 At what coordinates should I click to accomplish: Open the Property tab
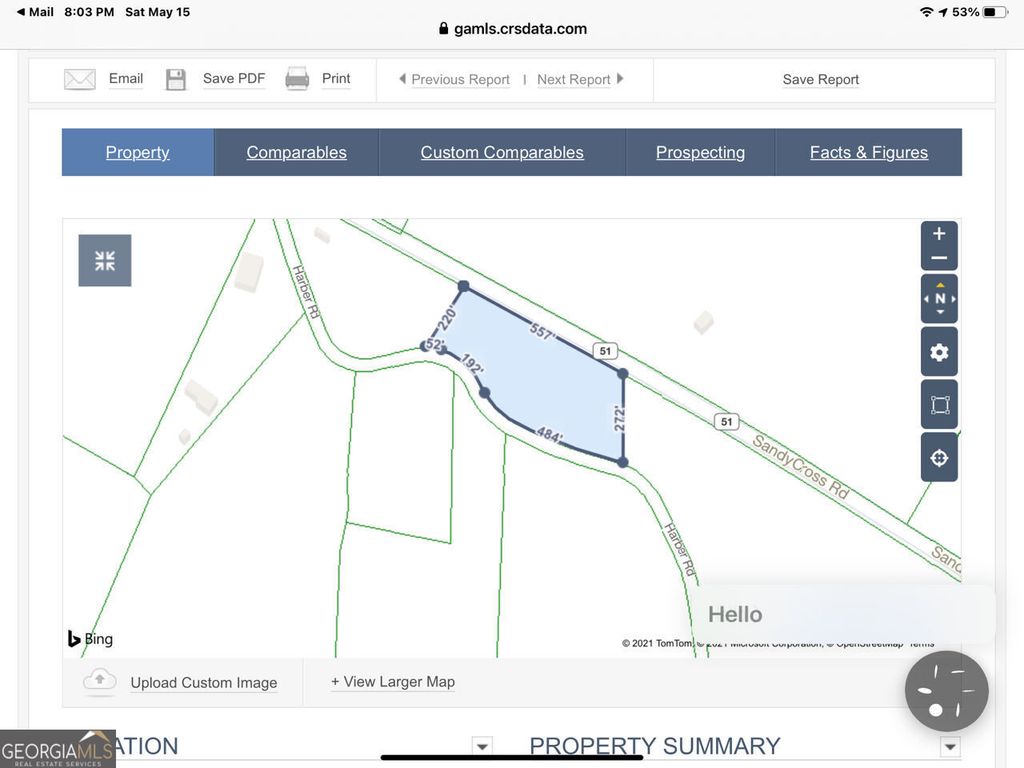pyautogui.click(x=138, y=152)
